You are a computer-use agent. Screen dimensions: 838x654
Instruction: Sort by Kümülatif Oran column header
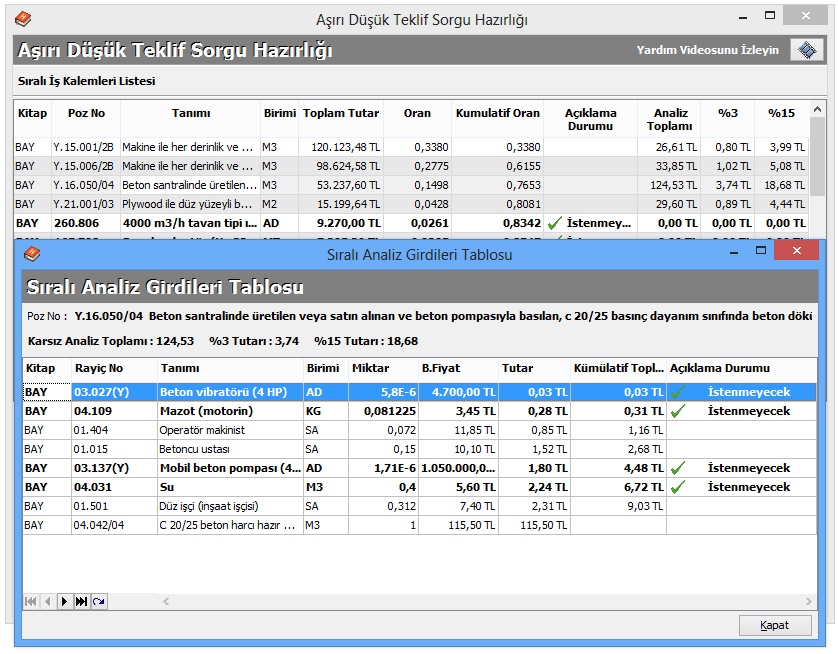(497, 113)
